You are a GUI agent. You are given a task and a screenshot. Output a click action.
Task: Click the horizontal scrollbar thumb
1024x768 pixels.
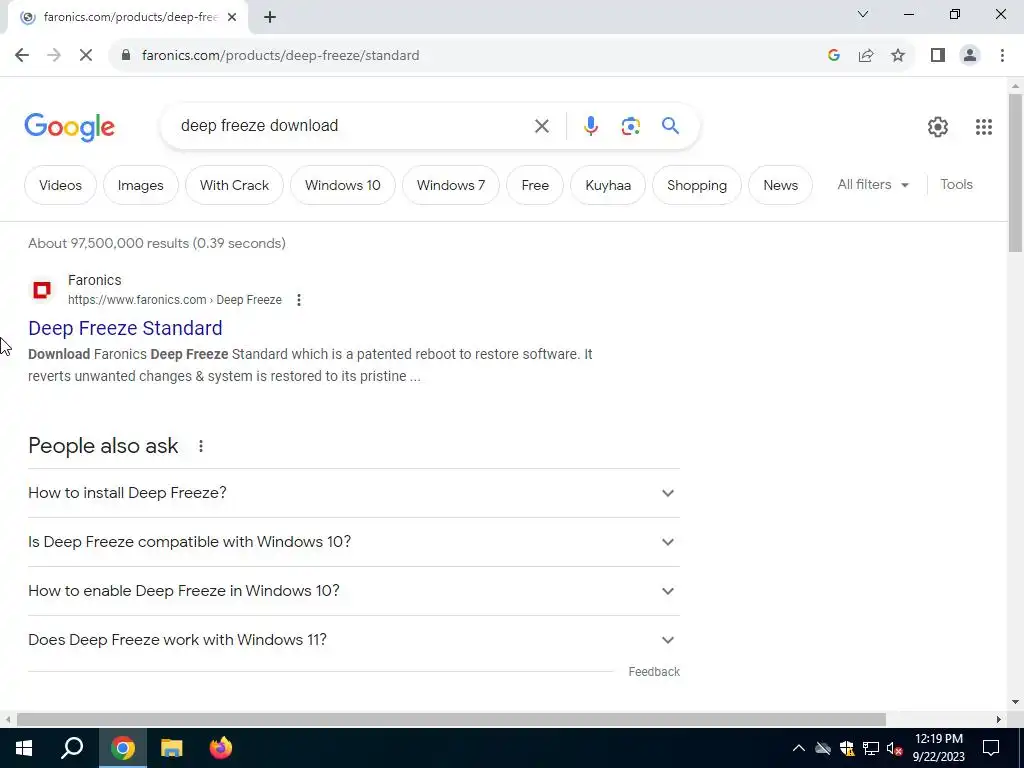451,720
